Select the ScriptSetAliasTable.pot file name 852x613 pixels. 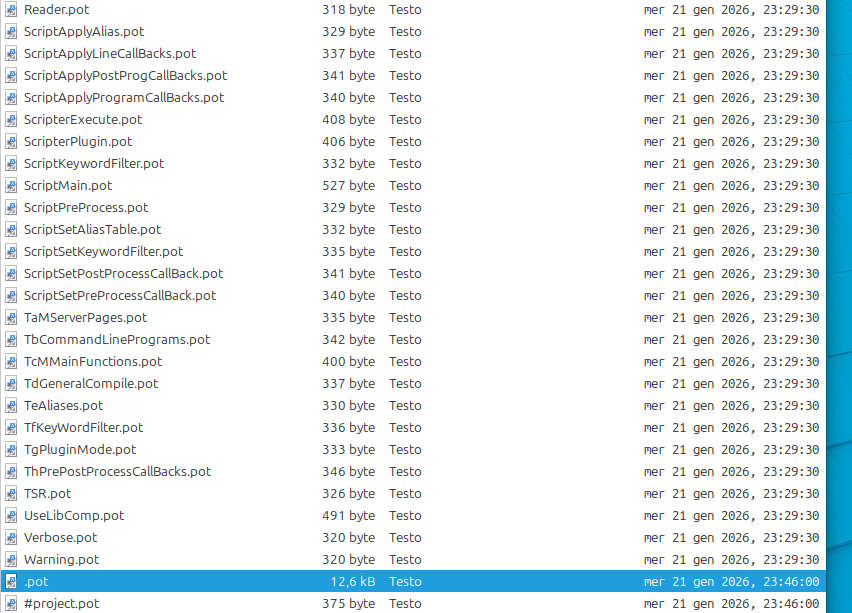(x=92, y=229)
